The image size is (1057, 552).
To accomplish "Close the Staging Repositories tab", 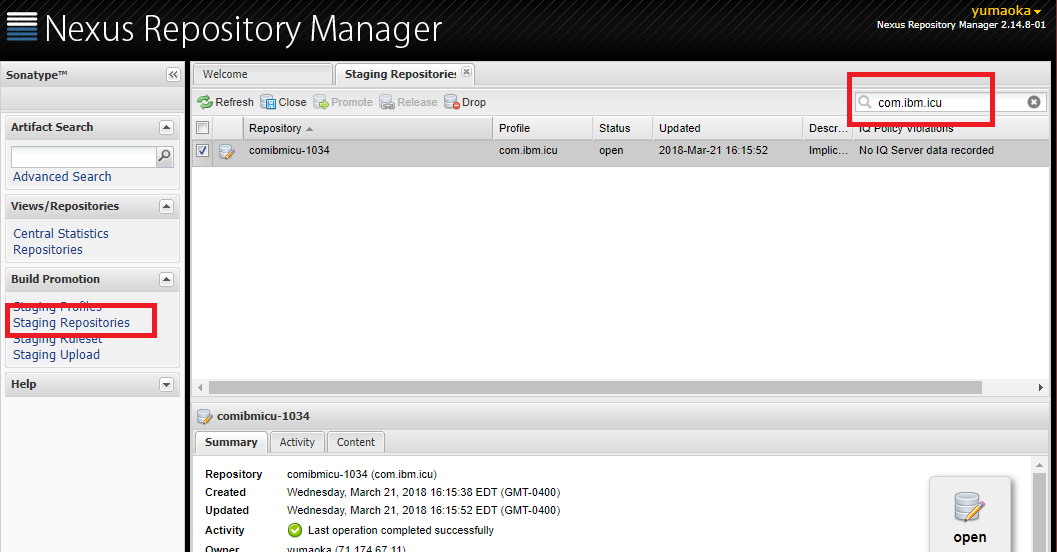I will click(x=466, y=71).
